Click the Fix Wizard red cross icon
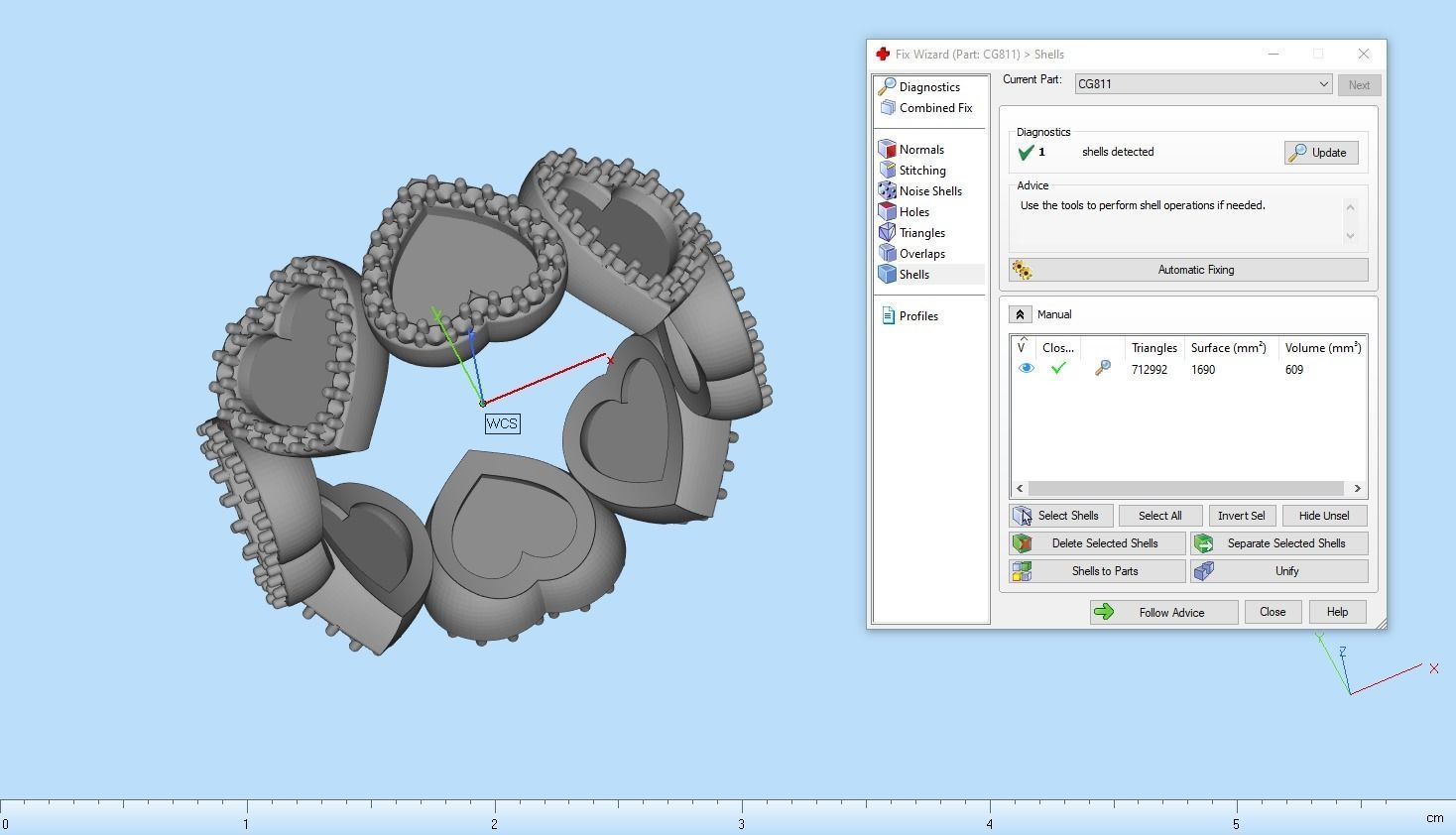1456x835 pixels. (882, 55)
